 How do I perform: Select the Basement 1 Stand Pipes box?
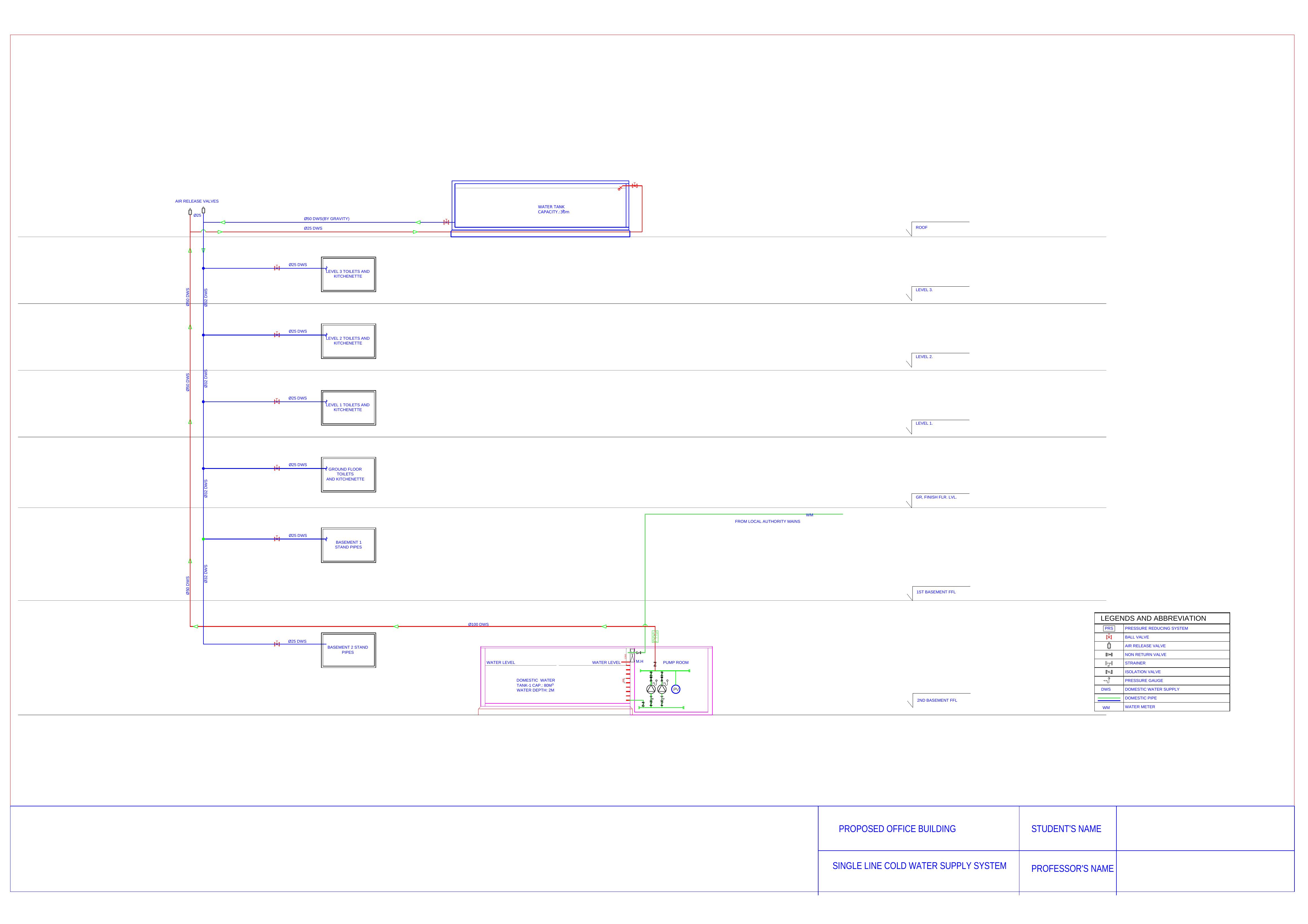348,545
